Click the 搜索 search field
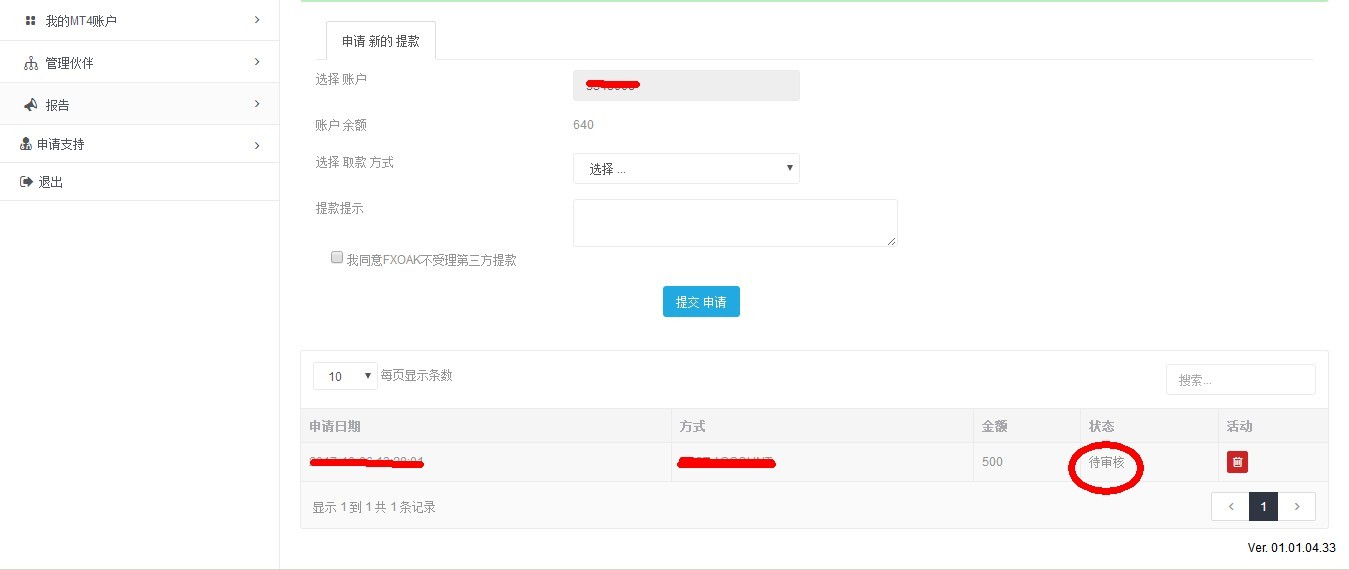The width and height of the screenshot is (1349, 570). [1240, 380]
